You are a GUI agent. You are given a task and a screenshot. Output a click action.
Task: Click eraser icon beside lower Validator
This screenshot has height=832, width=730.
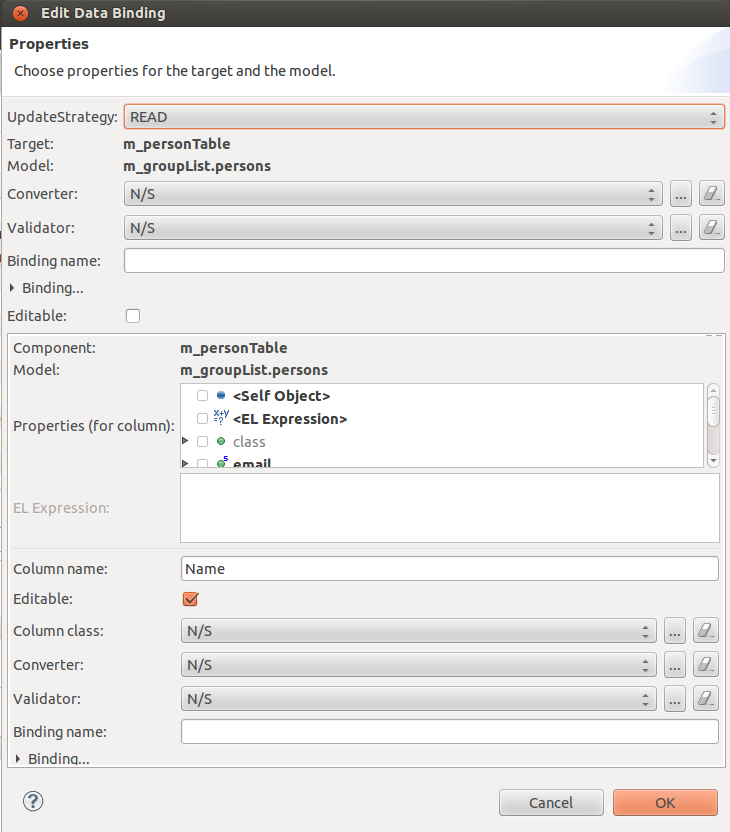tap(706, 699)
